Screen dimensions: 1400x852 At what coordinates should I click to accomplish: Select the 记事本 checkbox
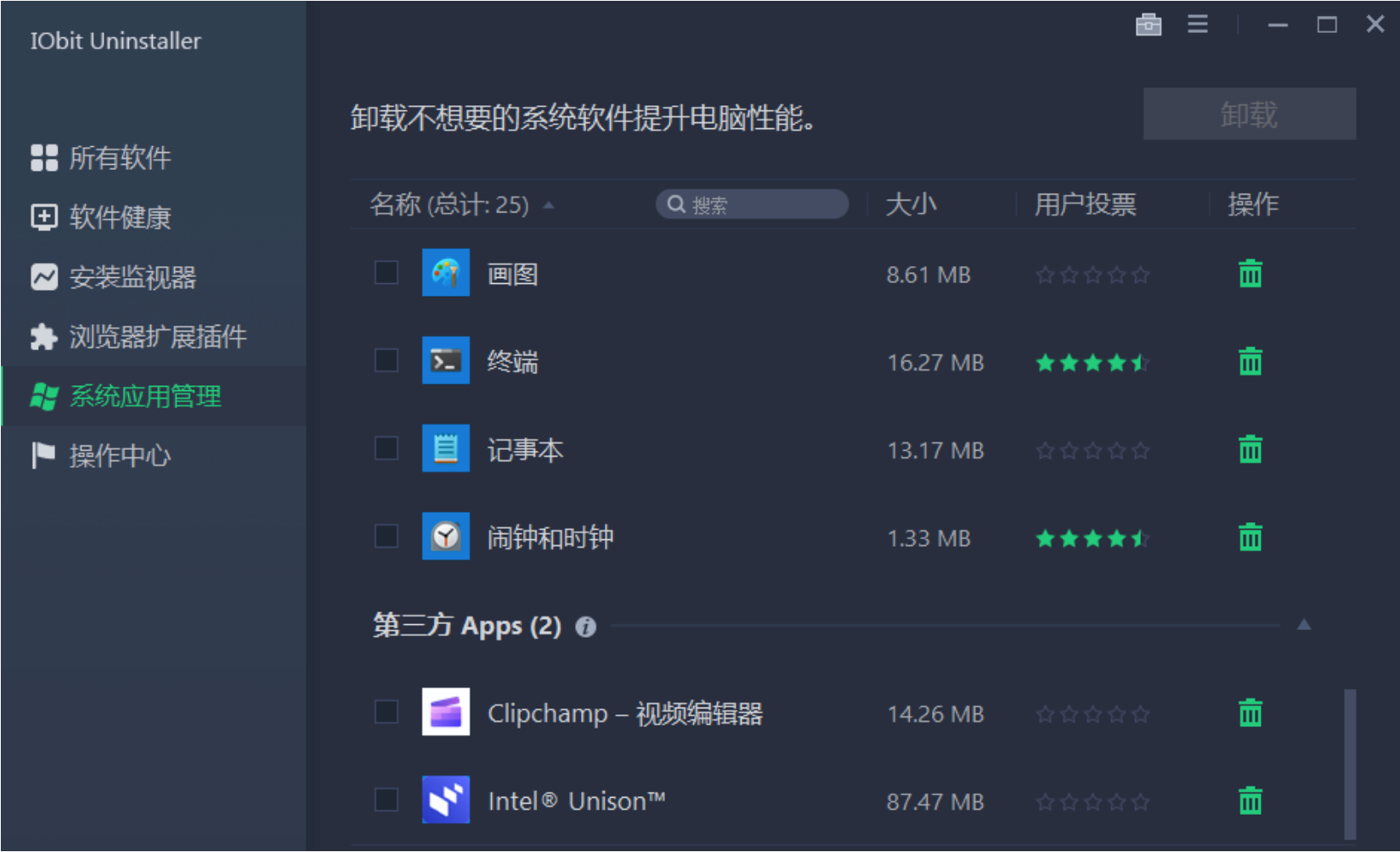(x=387, y=448)
